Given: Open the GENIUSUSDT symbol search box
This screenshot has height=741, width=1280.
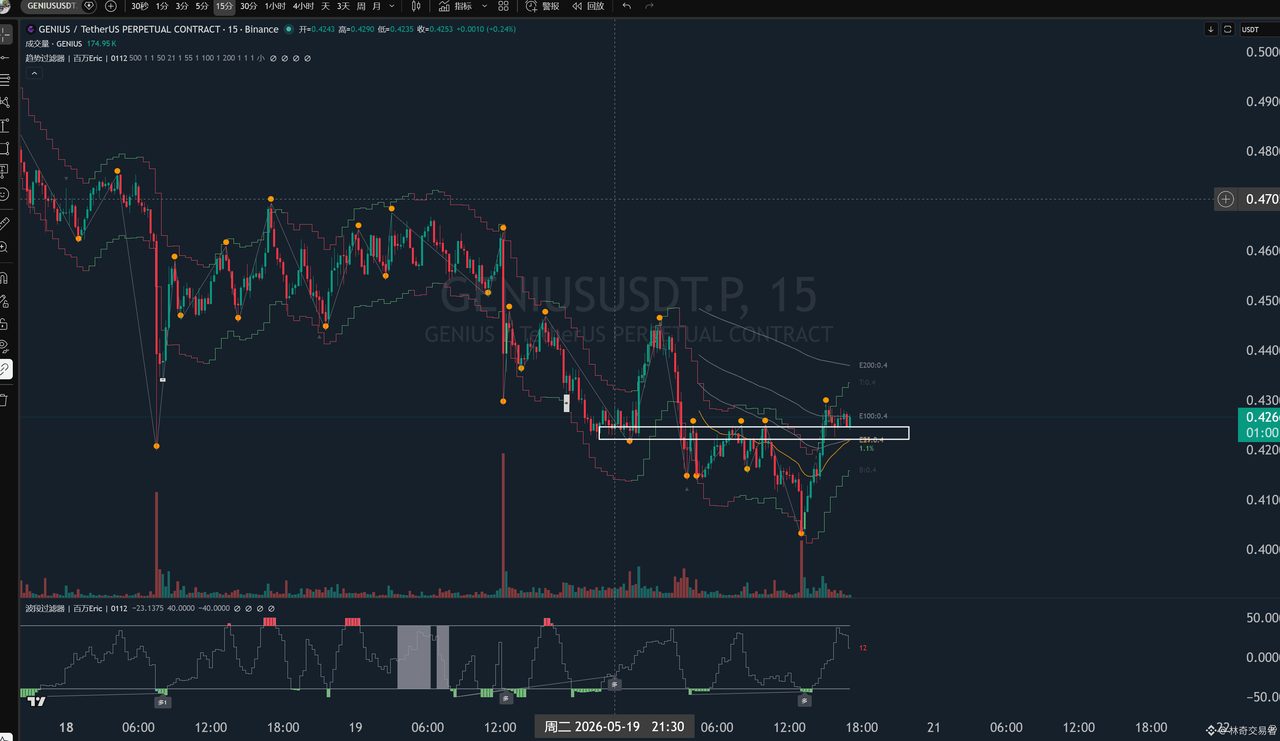Looking at the screenshot, I should click(x=50, y=6).
